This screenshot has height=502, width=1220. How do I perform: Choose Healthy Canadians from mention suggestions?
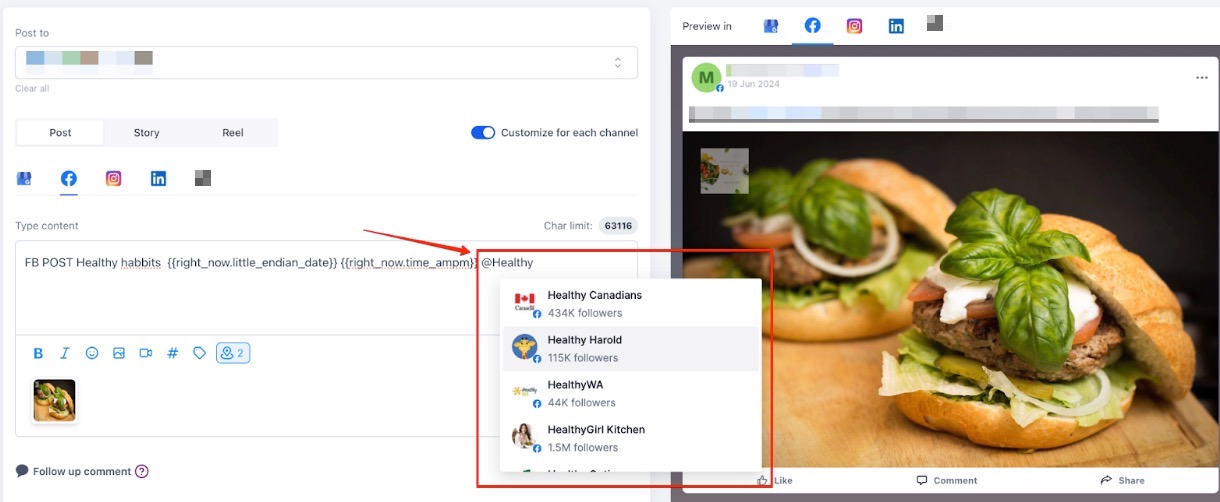[631, 304]
